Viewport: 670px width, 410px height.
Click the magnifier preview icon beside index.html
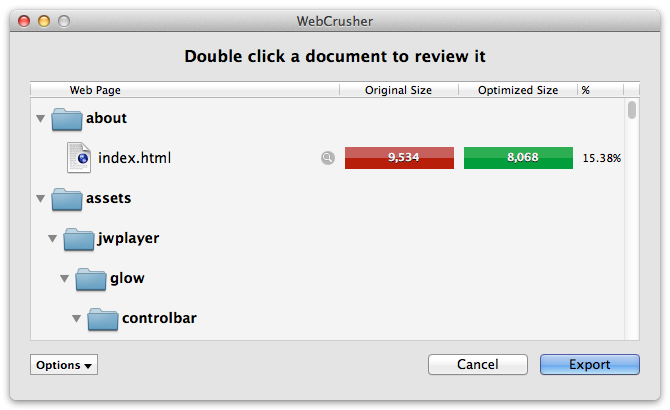[x=328, y=158]
